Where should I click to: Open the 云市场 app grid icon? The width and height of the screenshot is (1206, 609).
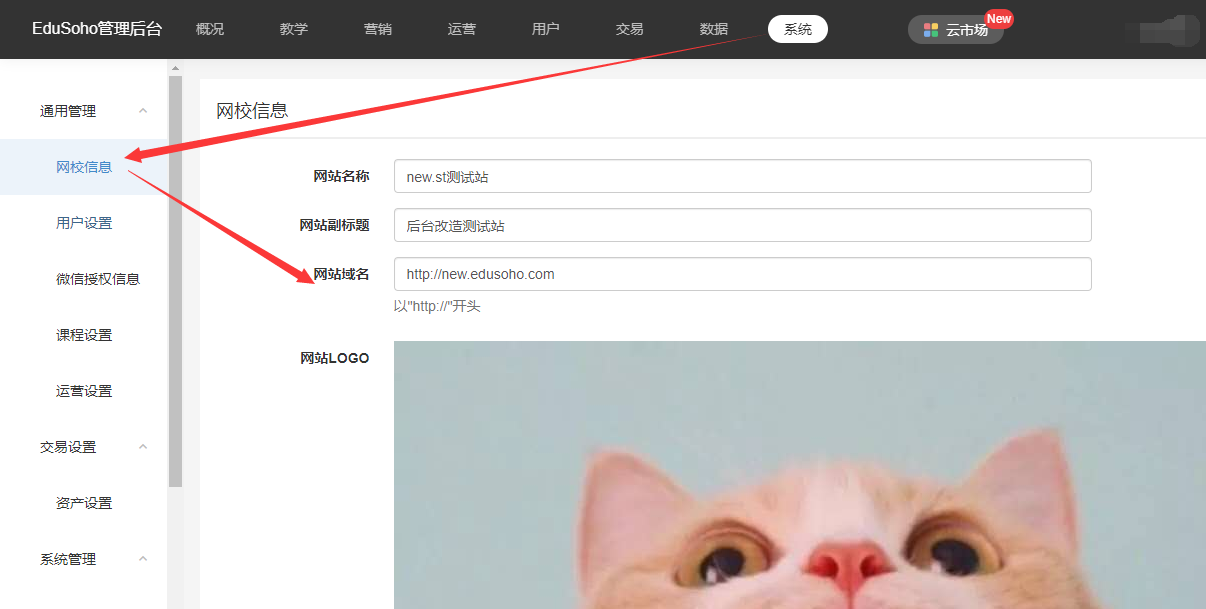(931, 30)
